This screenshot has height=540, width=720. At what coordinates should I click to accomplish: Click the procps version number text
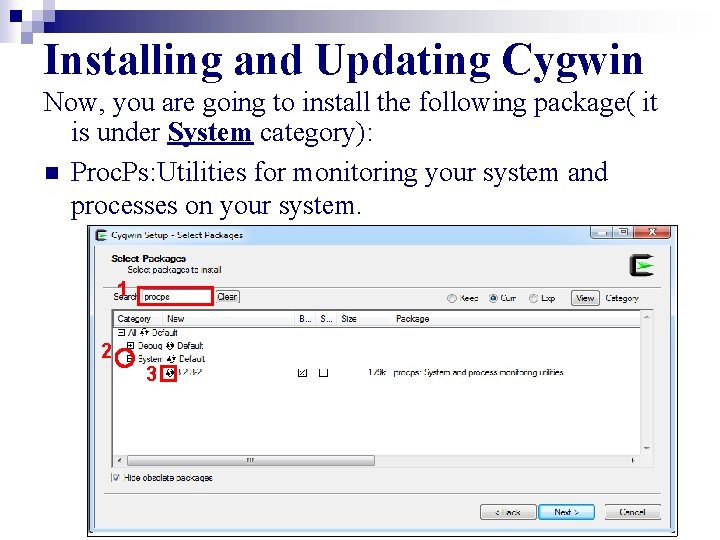(190, 372)
